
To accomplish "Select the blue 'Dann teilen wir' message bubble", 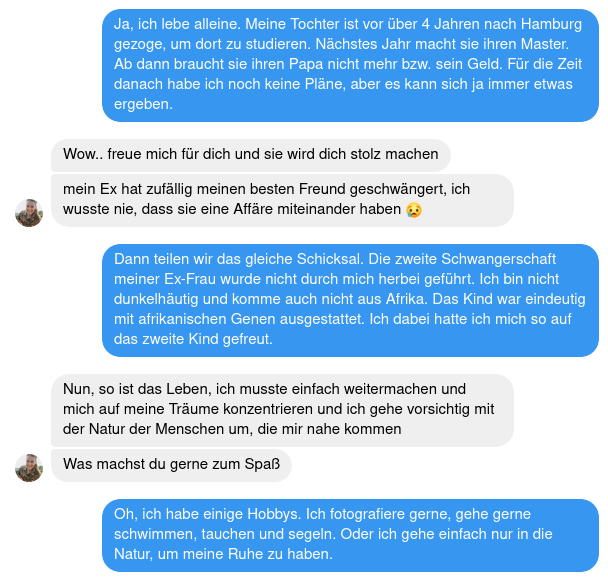I will pyautogui.click(x=350, y=300).
